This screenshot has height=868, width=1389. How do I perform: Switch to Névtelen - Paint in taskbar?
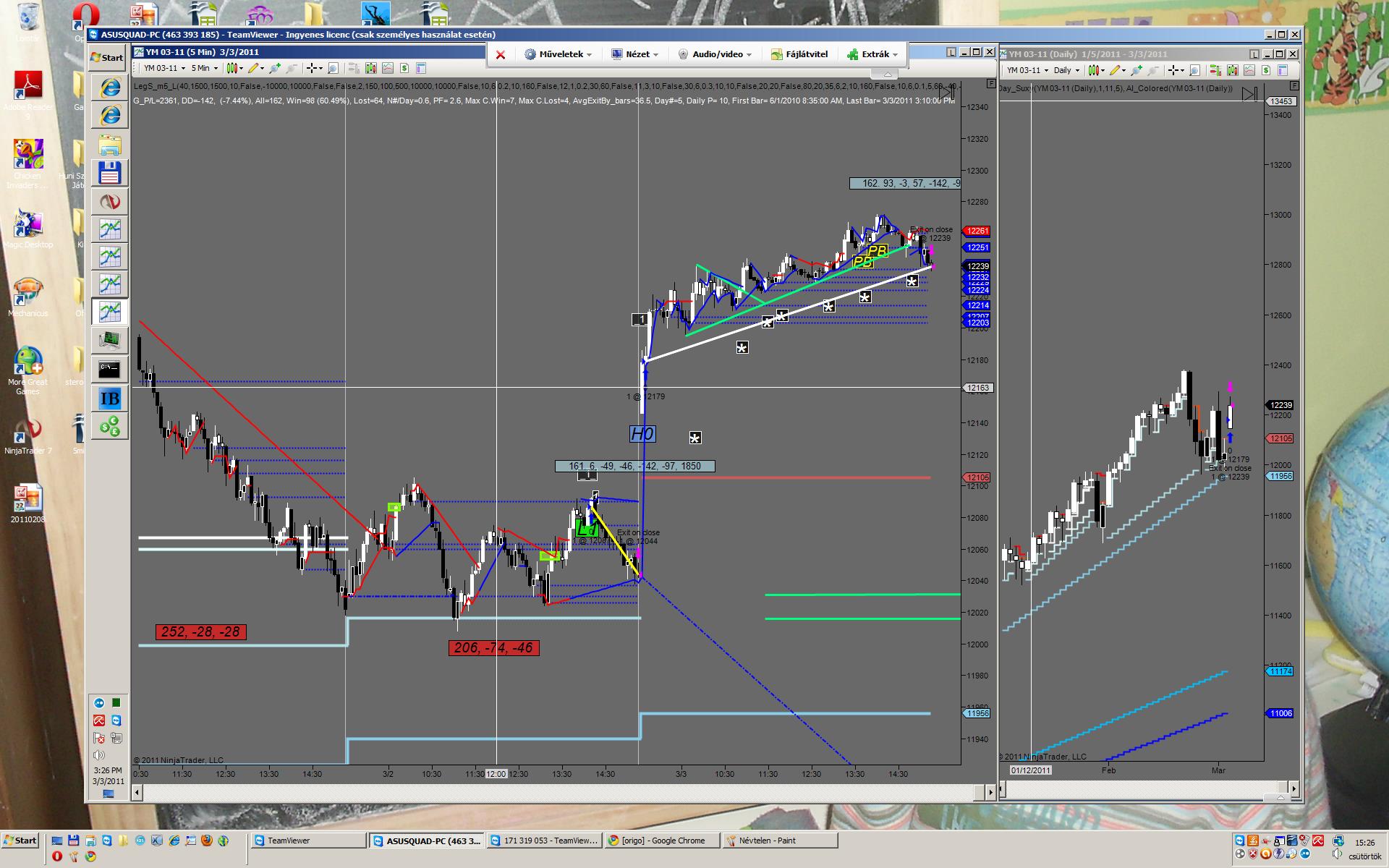coord(780,841)
